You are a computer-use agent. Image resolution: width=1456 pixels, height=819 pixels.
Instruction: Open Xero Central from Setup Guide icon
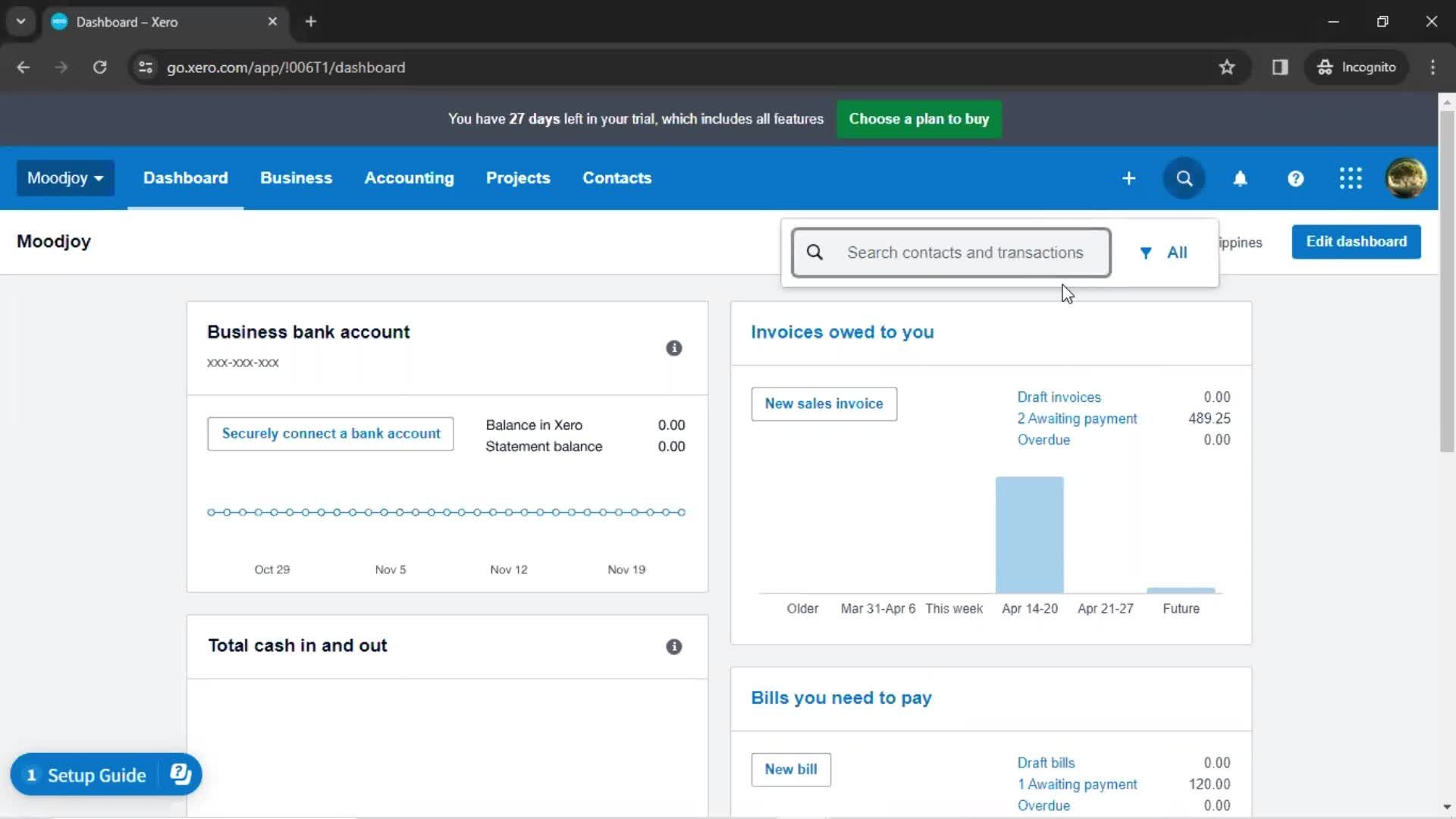(180, 774)
